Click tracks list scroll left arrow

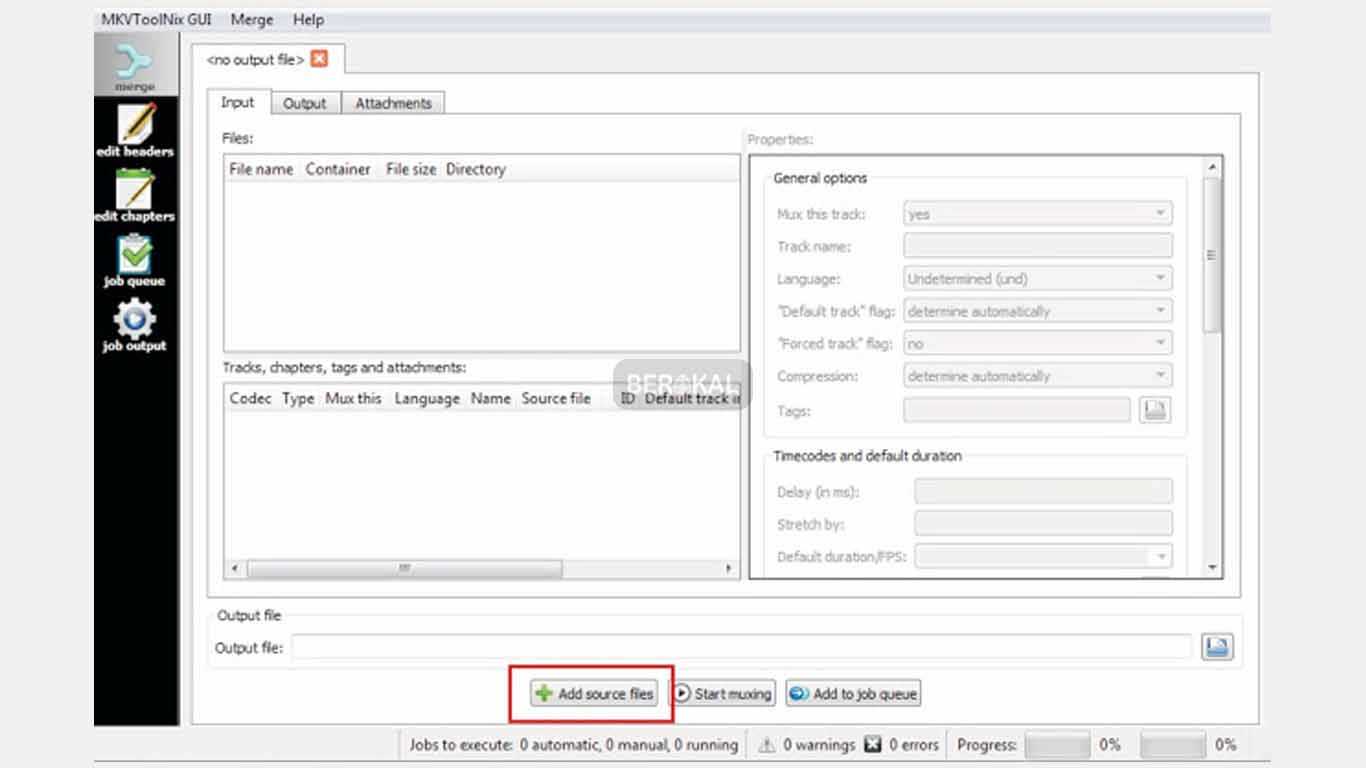235,568
